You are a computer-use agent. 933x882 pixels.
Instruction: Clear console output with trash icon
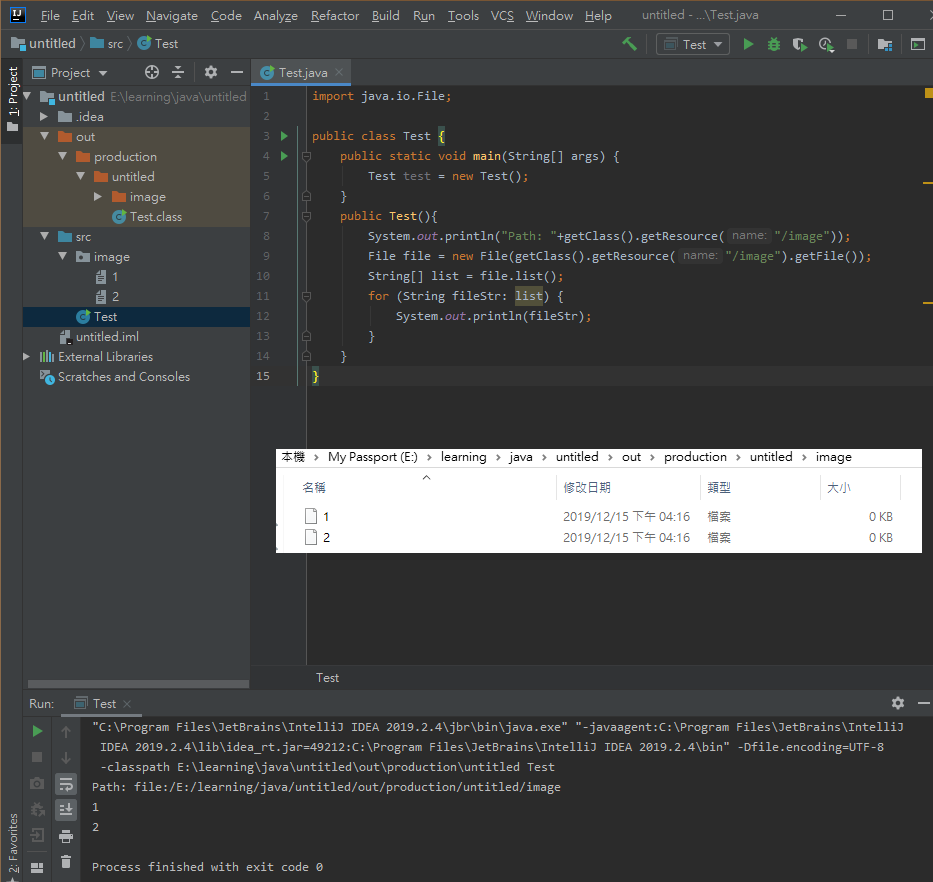click(x=66, y=862)
